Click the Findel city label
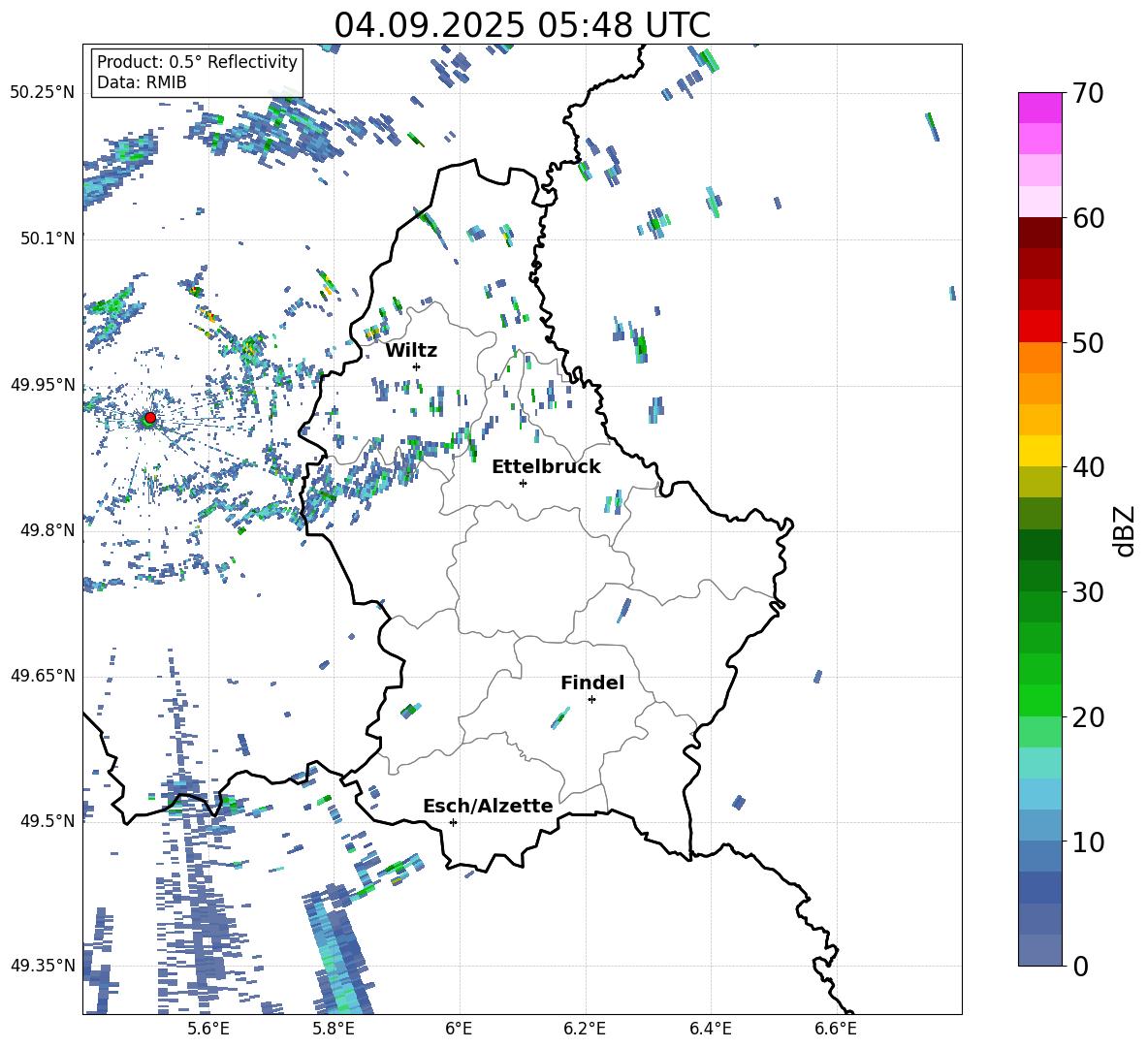The width and height of the screenshot is (1148, 1048). 592,683
